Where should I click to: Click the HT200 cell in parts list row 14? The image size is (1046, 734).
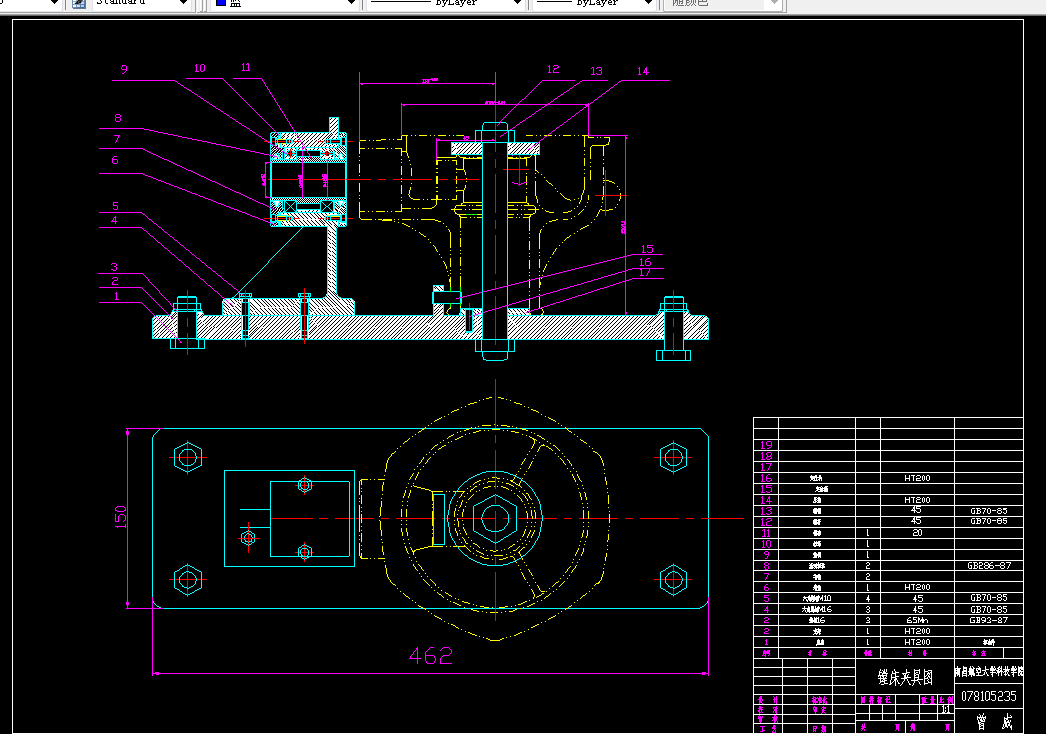[x=917, y=500]
